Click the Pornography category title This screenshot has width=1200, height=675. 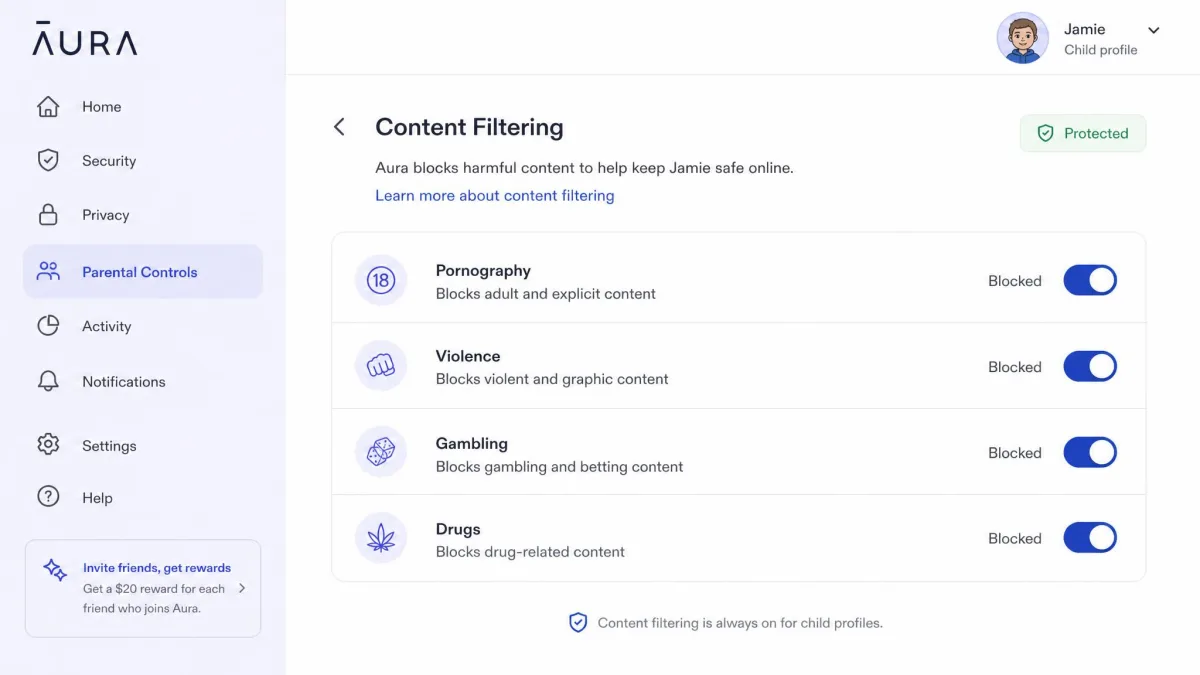pyautogui.click(x=483, y=270)
